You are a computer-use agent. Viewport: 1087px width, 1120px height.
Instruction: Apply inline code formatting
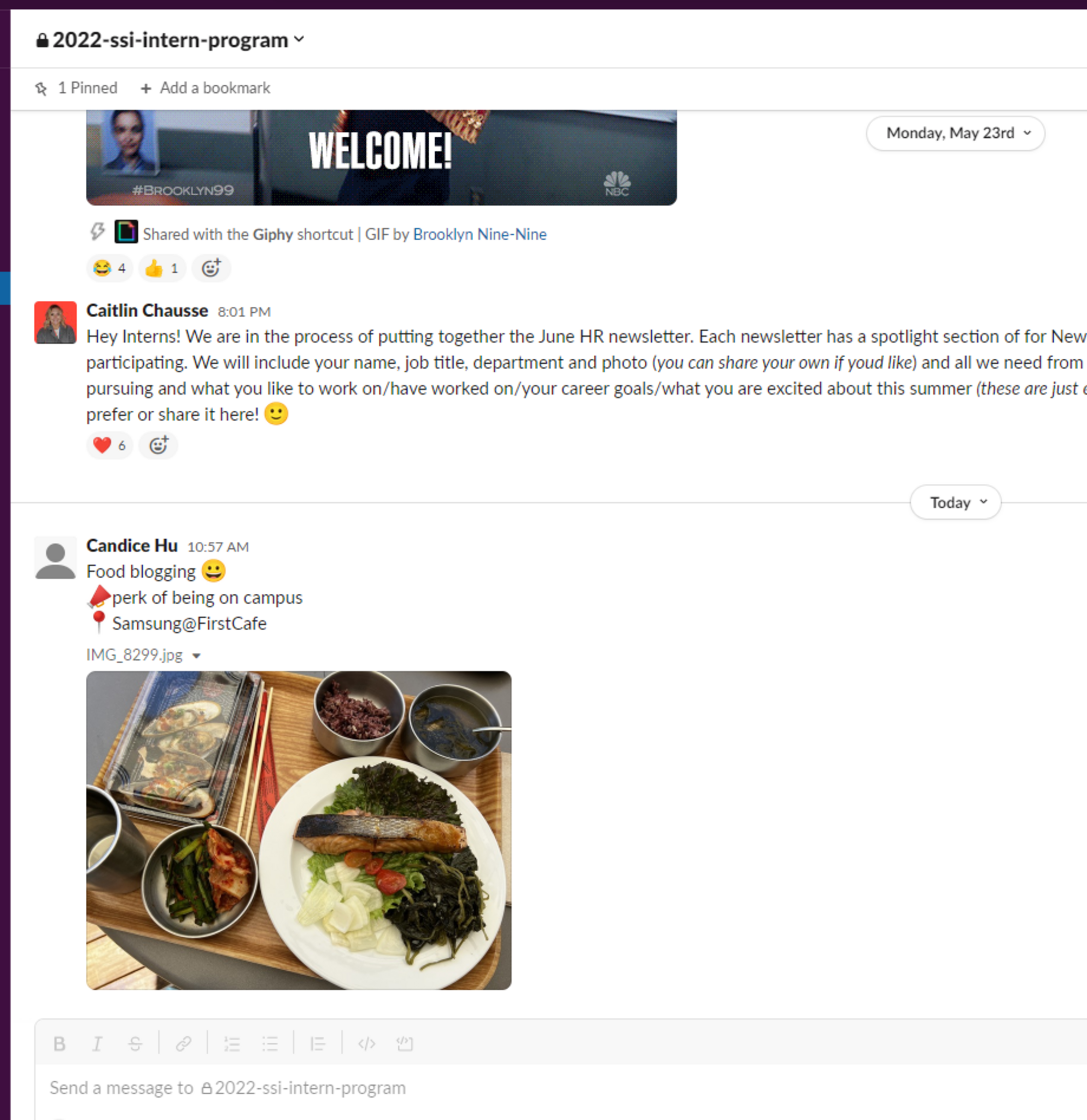click(x=366, y=1044)
